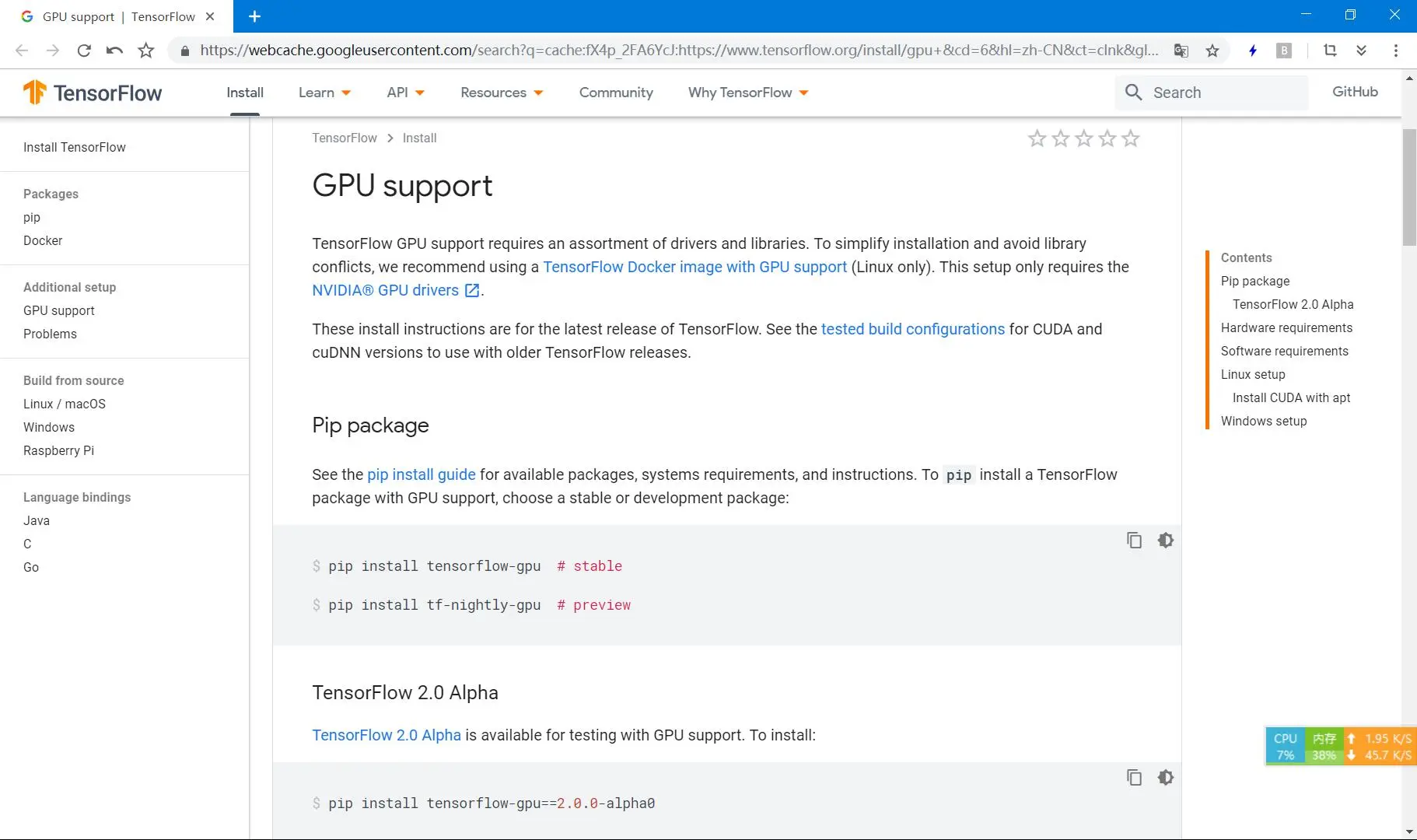Copy the tensorflow-gpu stable code sample
1417x840 pixels.
[1134, 540]
